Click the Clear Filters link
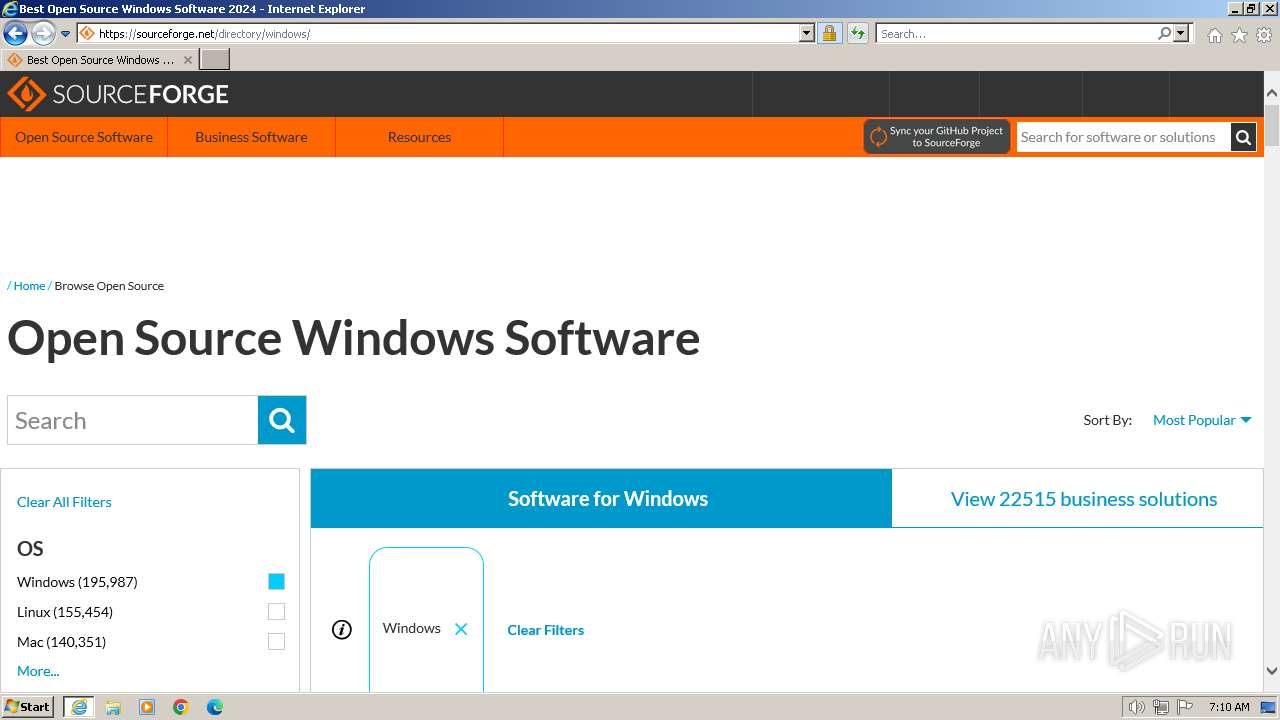Image resolution: width=1280 pixels, height=720 pixels. pos(545,630)
